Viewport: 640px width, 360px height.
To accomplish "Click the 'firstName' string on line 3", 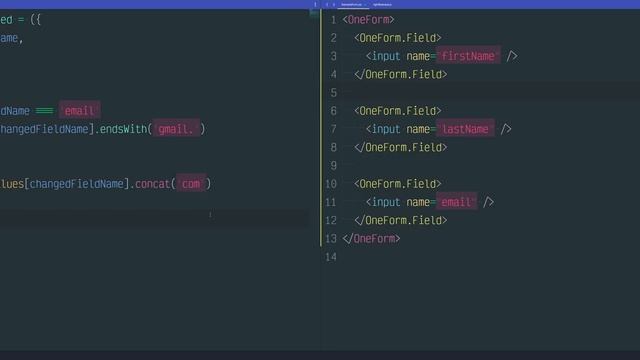I will tap(468, 56).
